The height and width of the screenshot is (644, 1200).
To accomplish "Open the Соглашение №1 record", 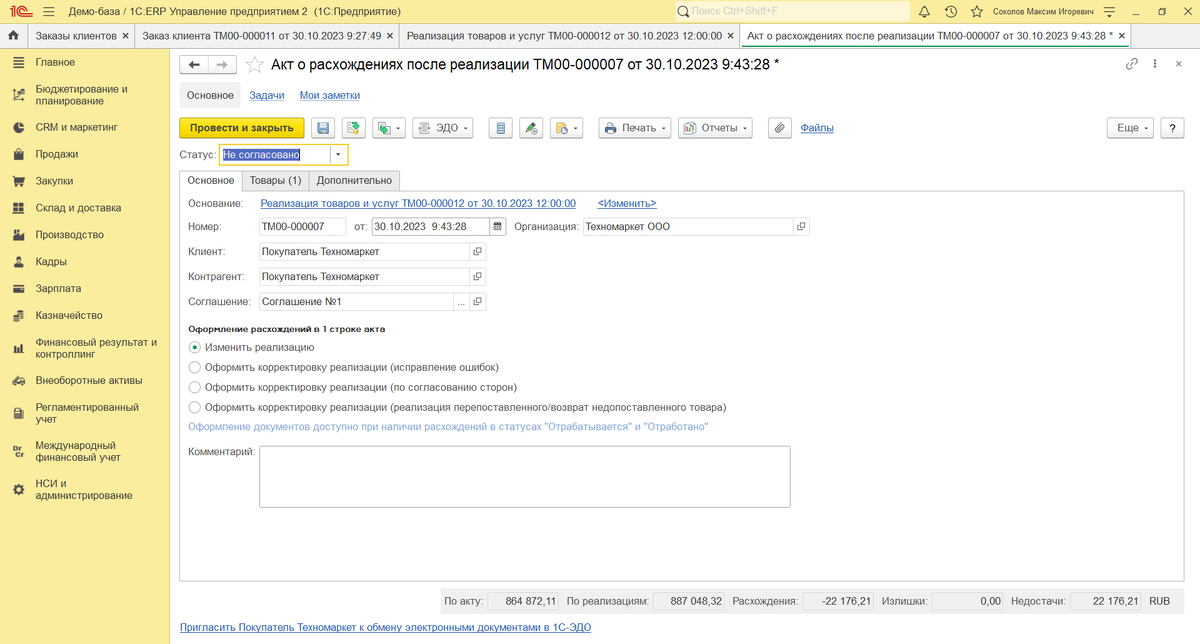I will point(477,301).
